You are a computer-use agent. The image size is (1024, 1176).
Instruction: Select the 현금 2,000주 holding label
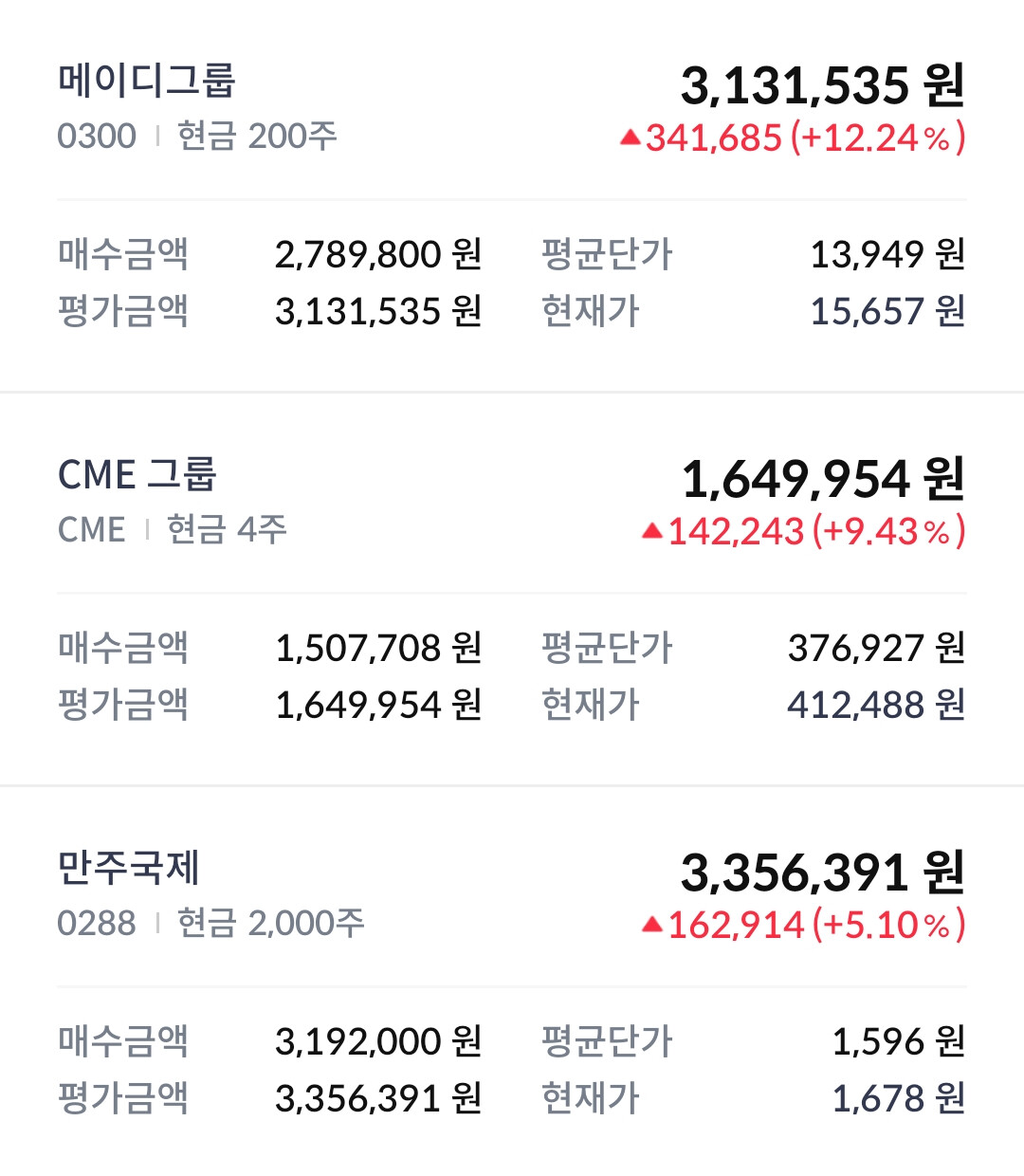270,923
